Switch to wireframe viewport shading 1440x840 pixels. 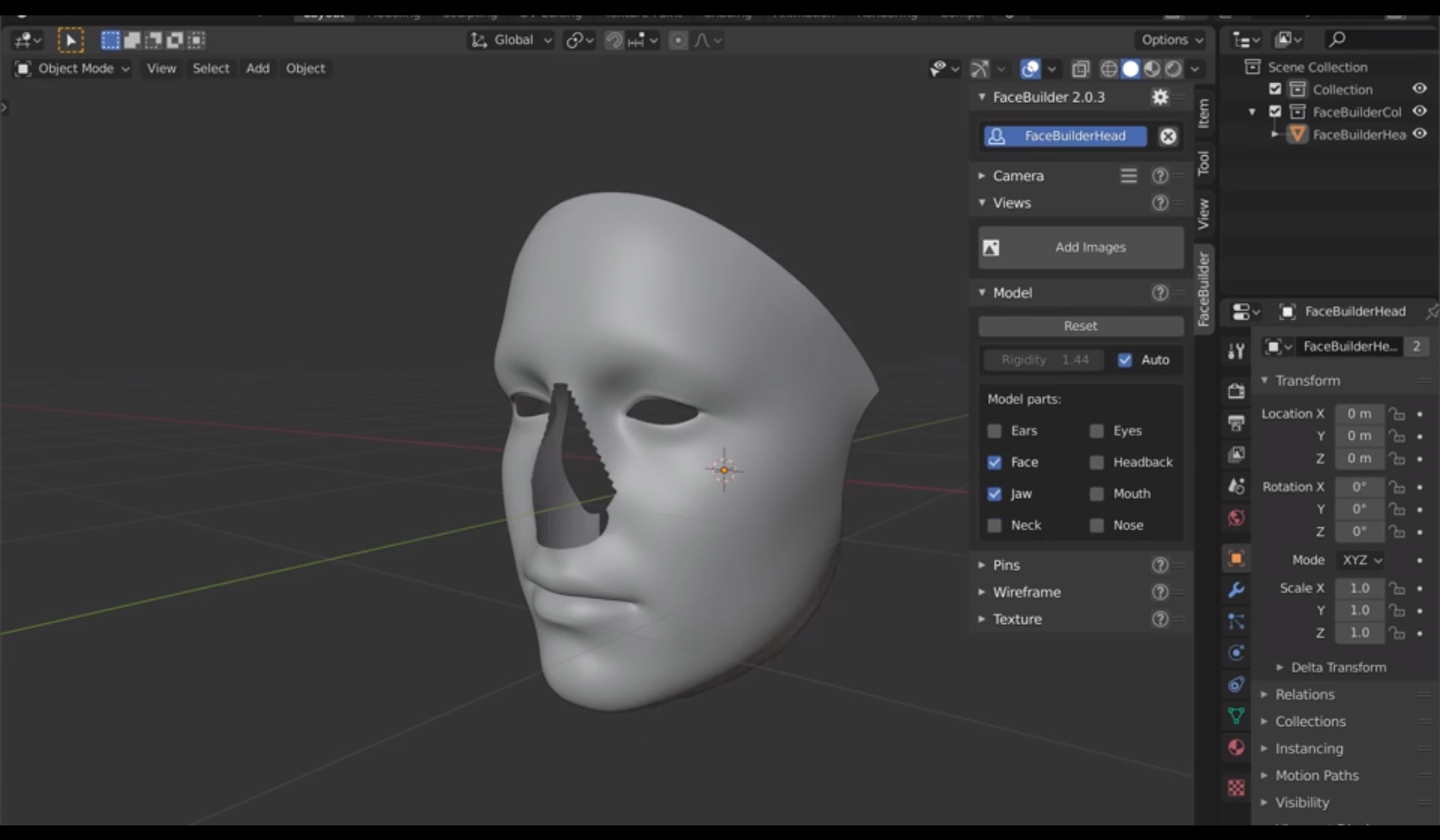(1109, 69)
